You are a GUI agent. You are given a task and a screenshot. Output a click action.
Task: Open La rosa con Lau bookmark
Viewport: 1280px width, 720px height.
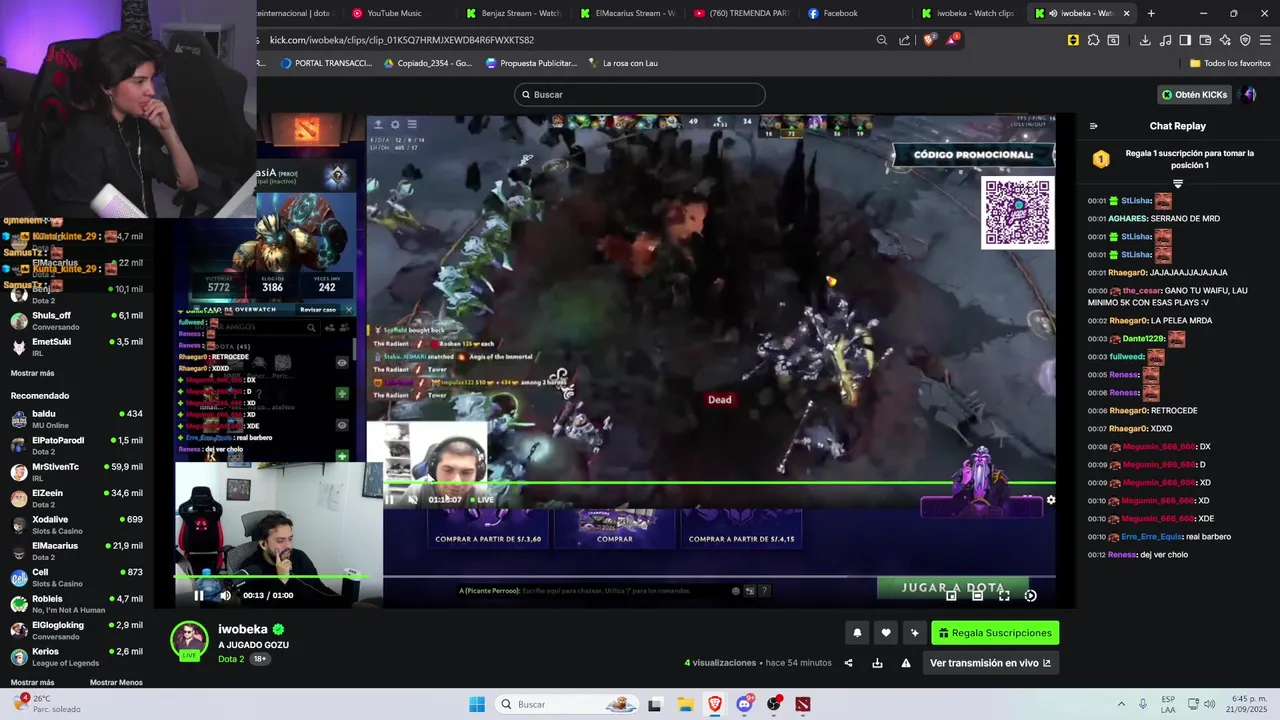(x=621, y=63)
